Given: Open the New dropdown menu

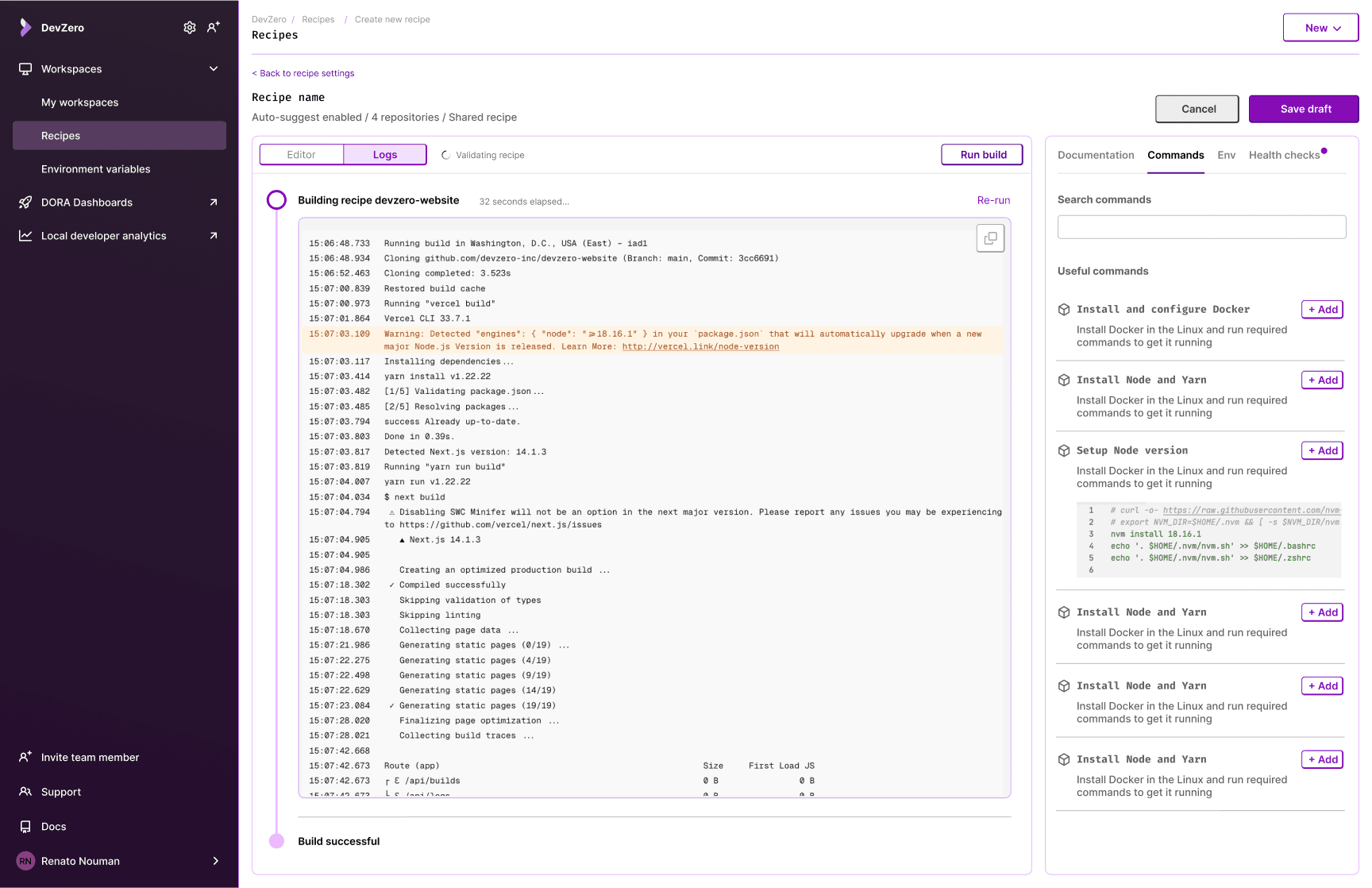Looking at the screenshot, I should coord(1320,27).
